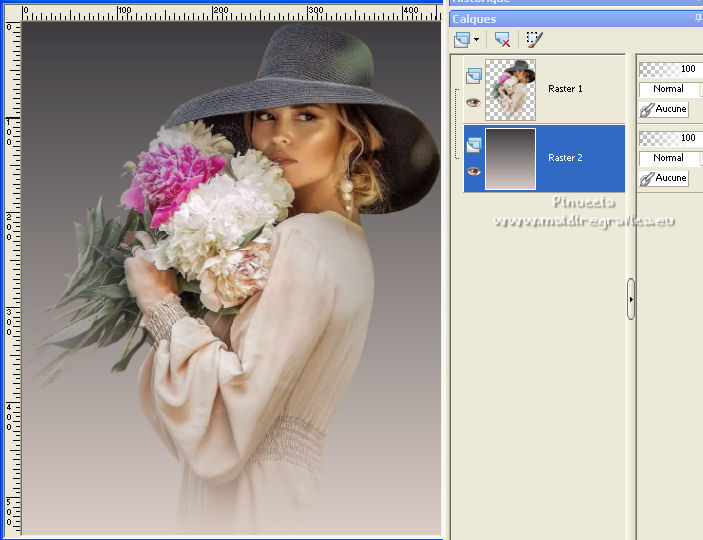
Task: Click the Raster 2 layer type icon
Action: coord(474,145)
